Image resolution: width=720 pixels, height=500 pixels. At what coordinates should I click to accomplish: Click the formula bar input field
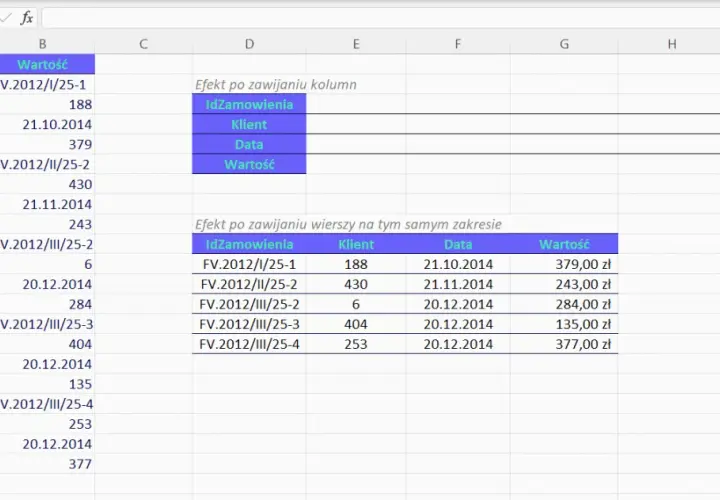point(381,18)
